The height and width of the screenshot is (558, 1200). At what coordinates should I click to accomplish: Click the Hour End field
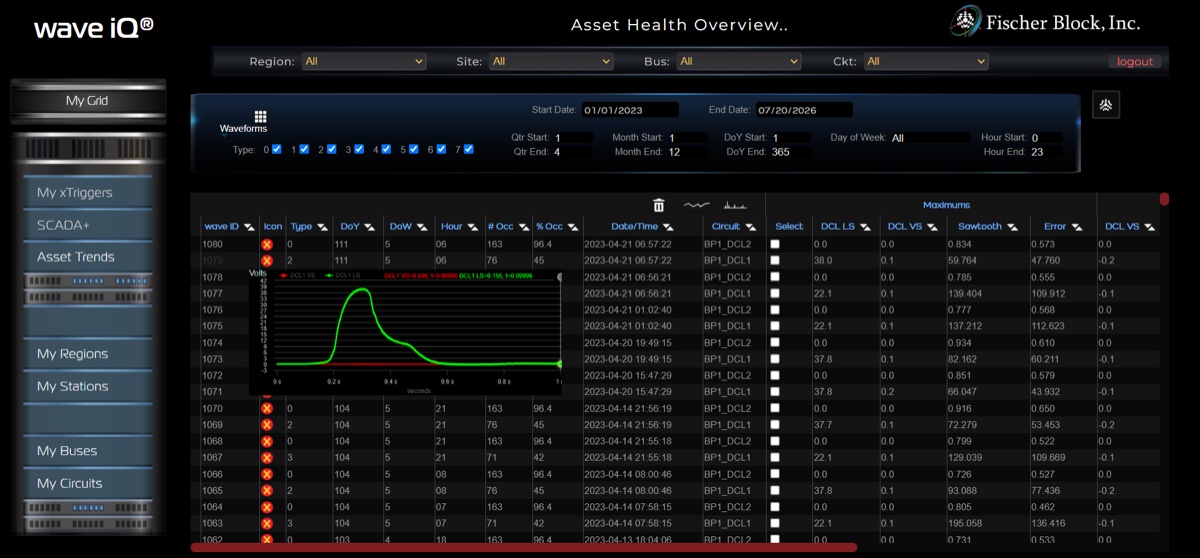pos(1045,152)
